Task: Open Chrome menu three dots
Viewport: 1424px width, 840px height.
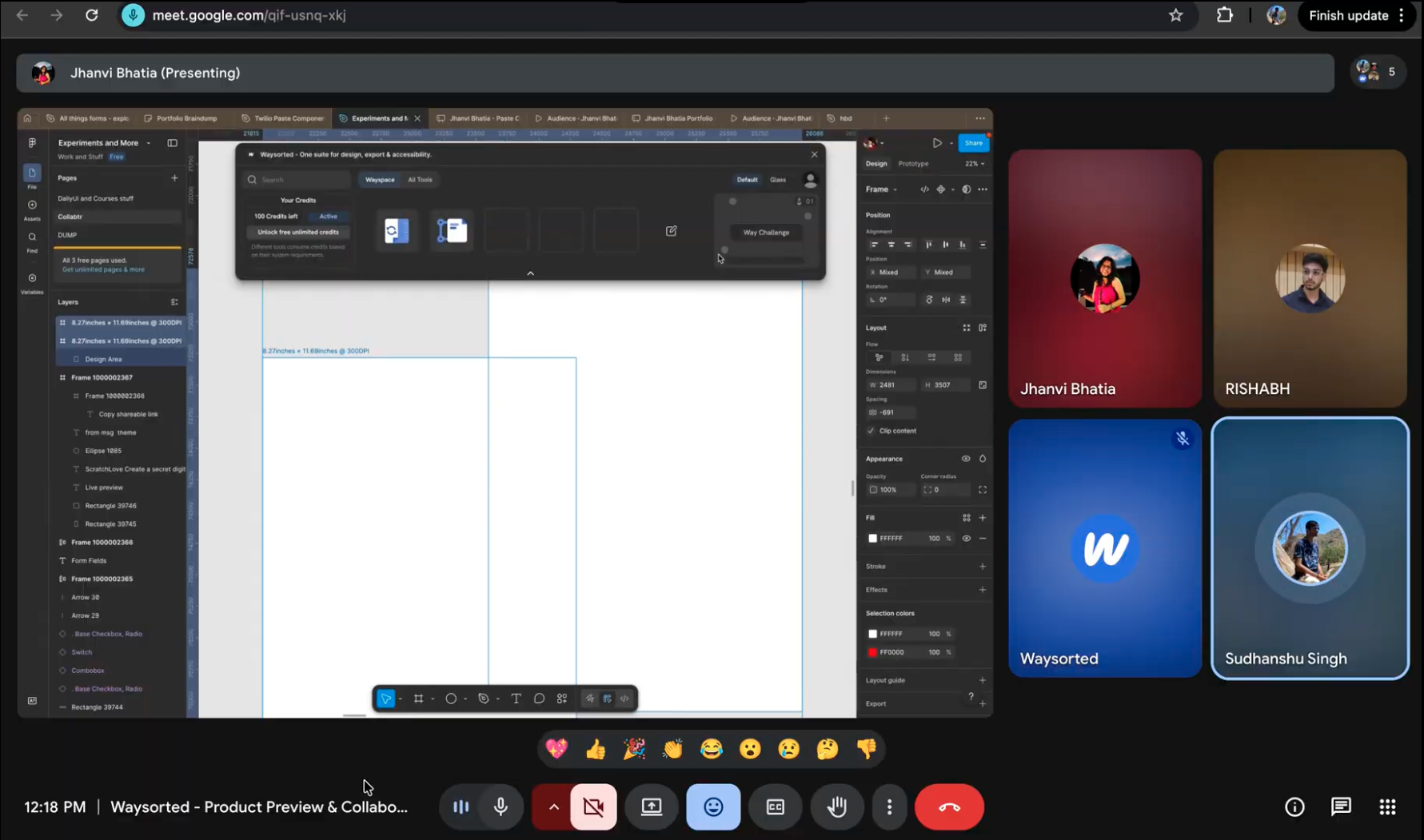Action: [x=1402, y=15]
